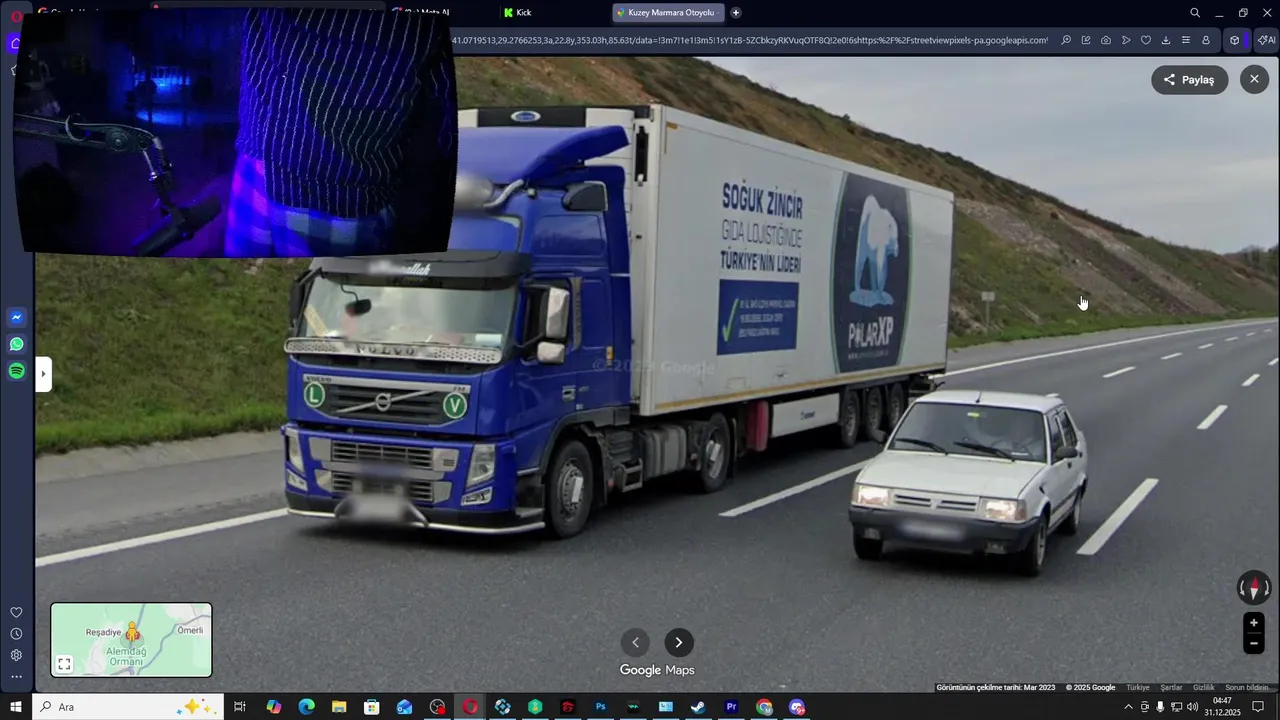Screen dimensions: 1280x720
Task: Open Google Chrome from the taskbar
Action: (764, 707)
